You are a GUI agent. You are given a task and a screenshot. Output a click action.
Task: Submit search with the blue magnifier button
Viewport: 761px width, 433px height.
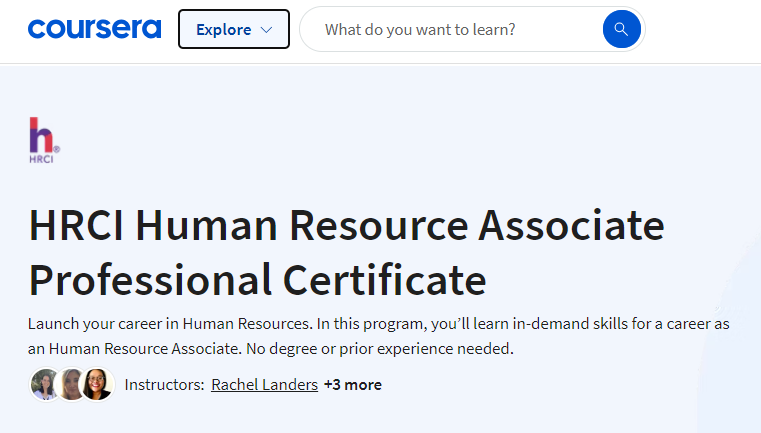click(x=621, y=29)
